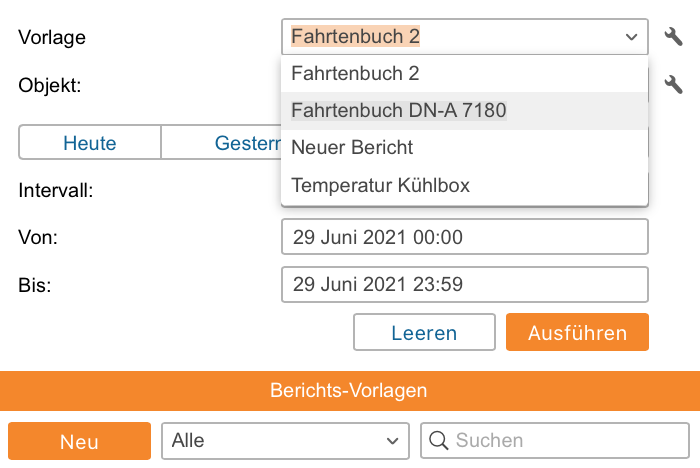Click into the Bis date field
Image resolution: width=700 pixels, height=468 pixels.
[464, 285]
